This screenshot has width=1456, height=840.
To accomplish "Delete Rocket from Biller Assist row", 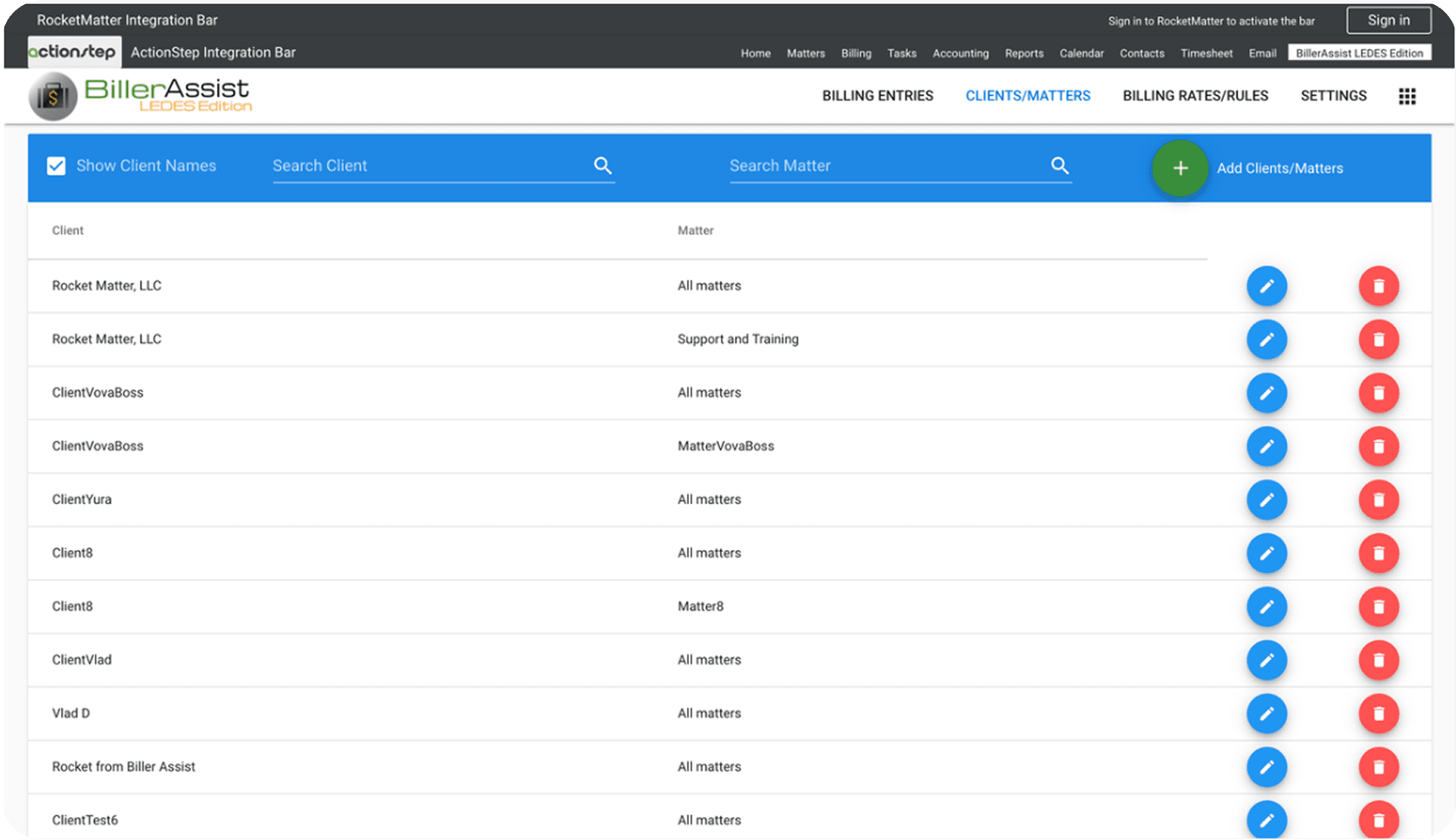I will [x=1378, y=767].
